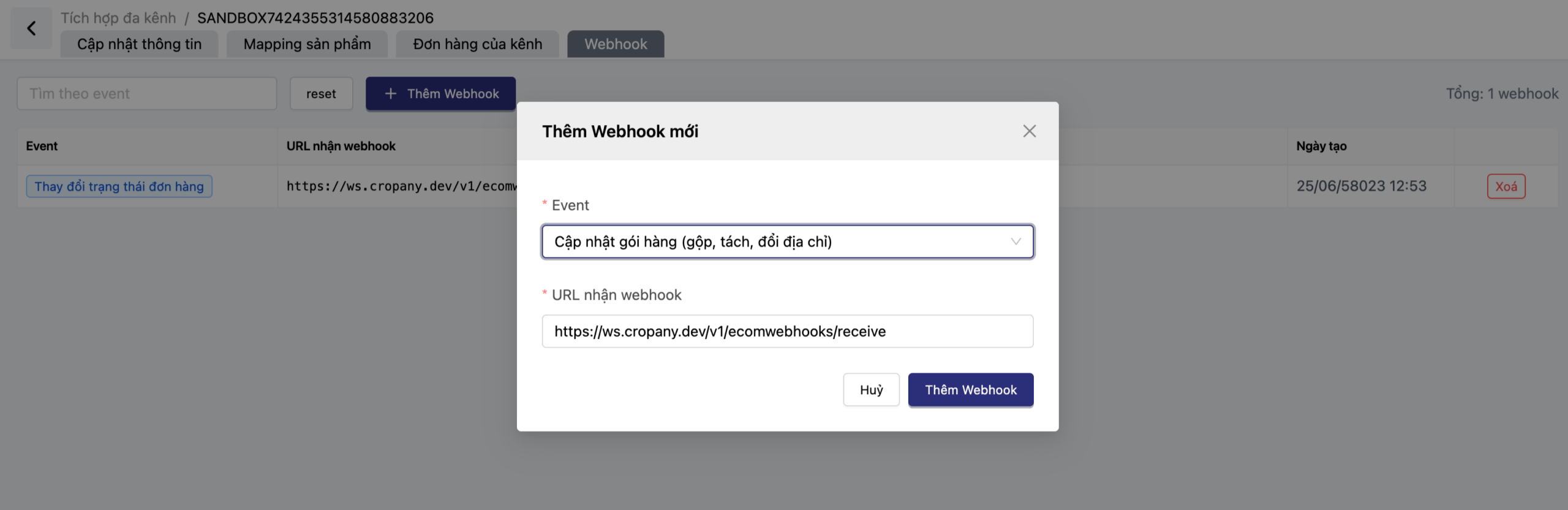This screenshot has height=510, width=1568.
Task: Select the Webhook tab
Action: click(615, 44)
